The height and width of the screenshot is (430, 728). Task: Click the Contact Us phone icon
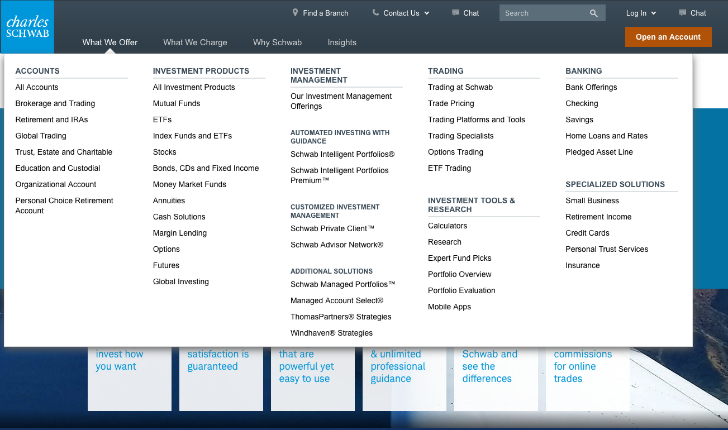pos(375,13)
